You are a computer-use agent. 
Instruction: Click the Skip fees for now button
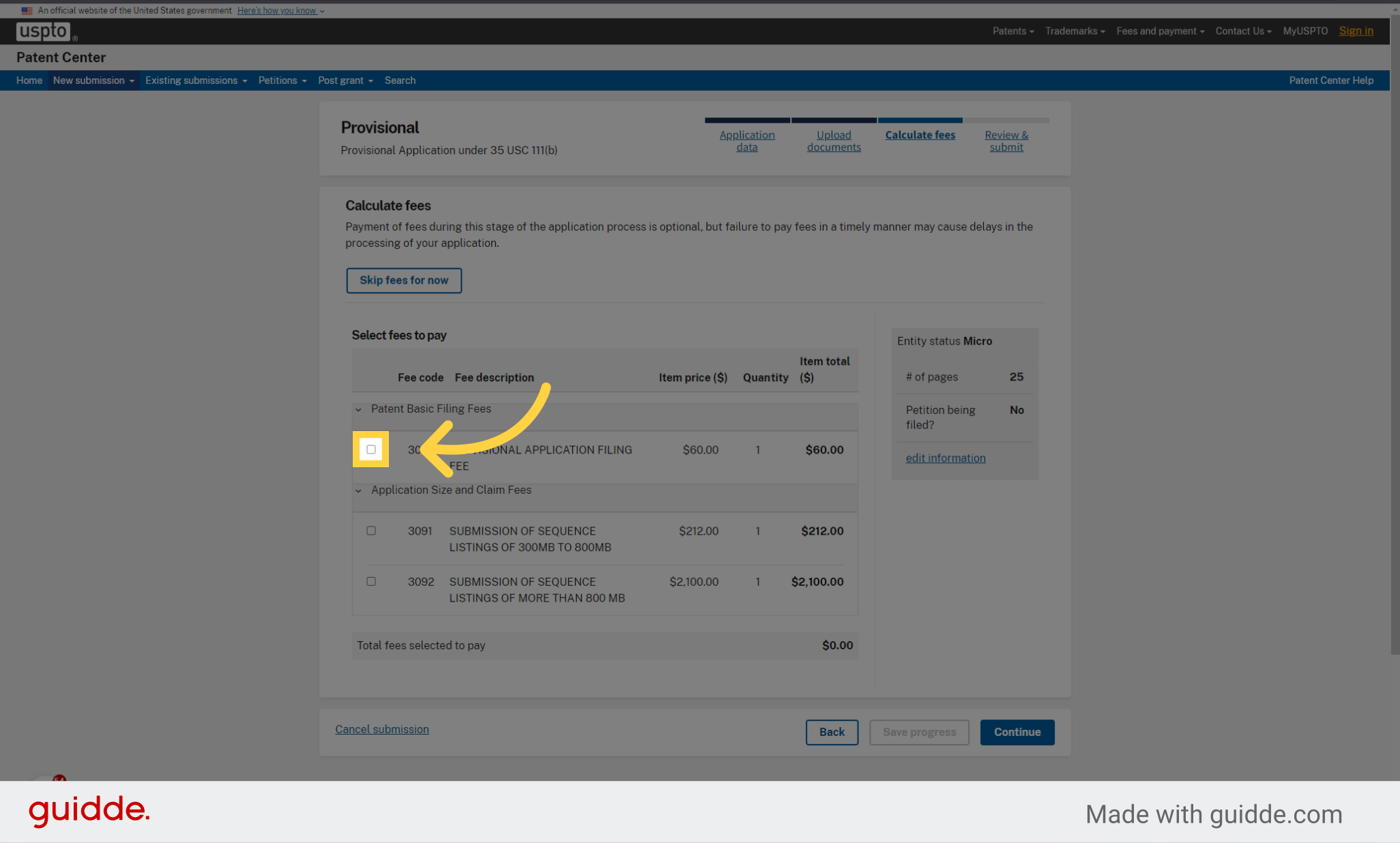coord(404,280)
